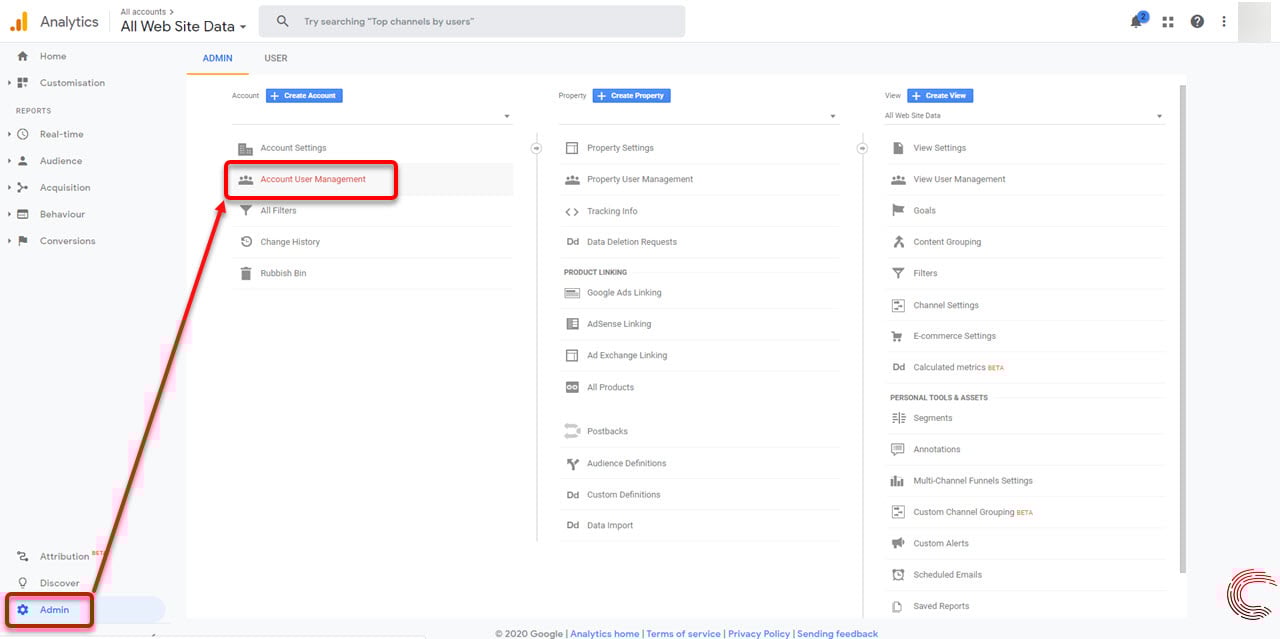Viewport: 1280px width, 639px height.
Task: Click the Change History clock icon
Action: [x=245, y=242]
